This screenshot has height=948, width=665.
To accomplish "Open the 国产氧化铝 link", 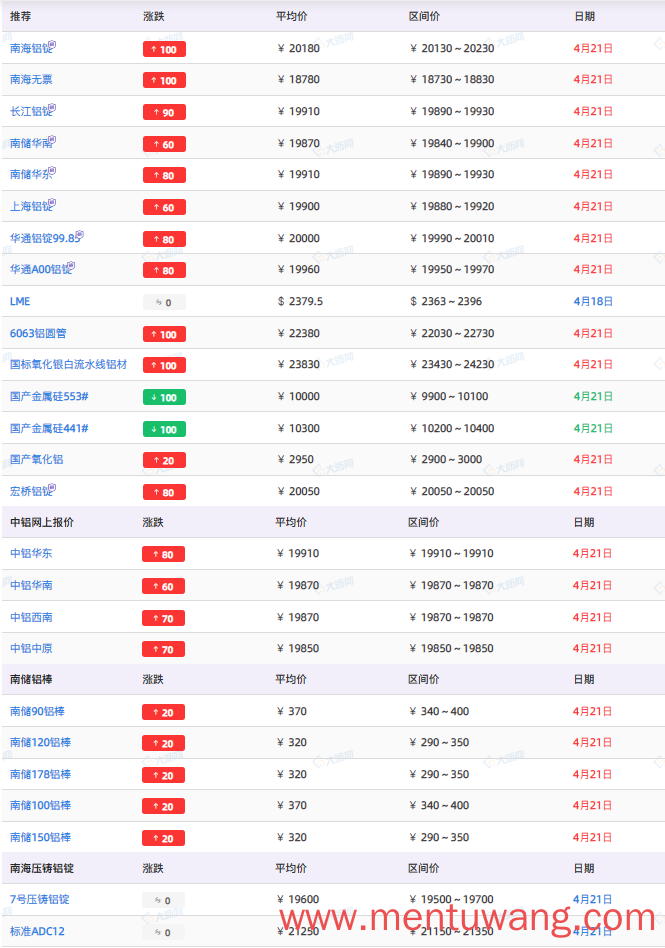I will point(36,459).
